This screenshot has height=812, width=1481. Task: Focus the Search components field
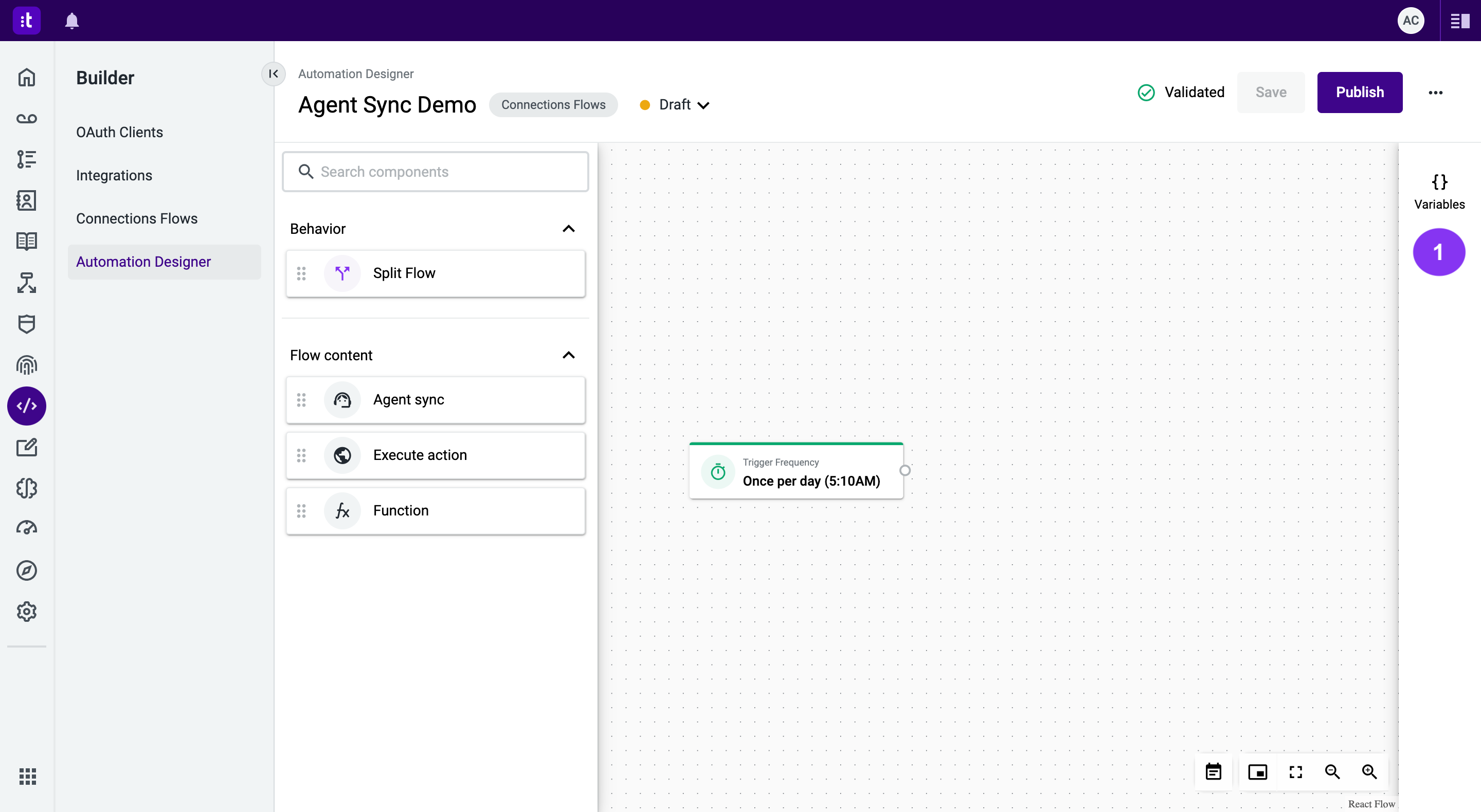coord(435,172)
